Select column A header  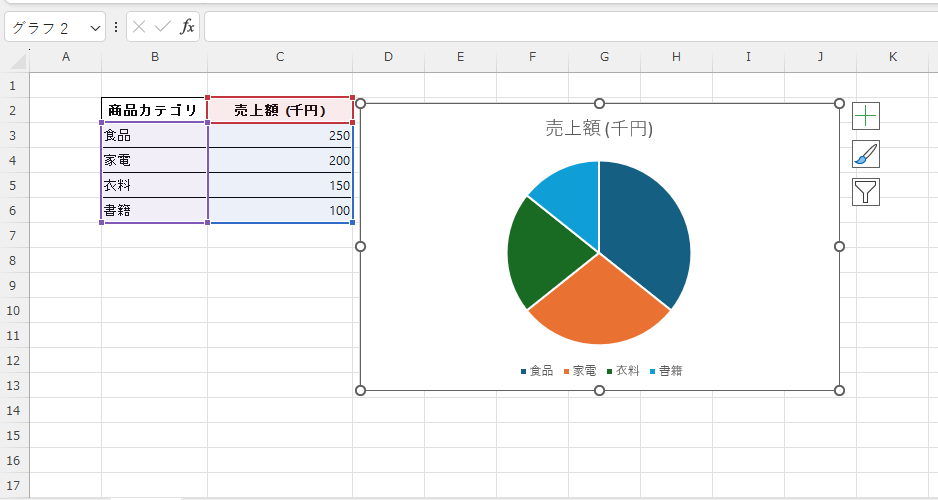[66, 57]
